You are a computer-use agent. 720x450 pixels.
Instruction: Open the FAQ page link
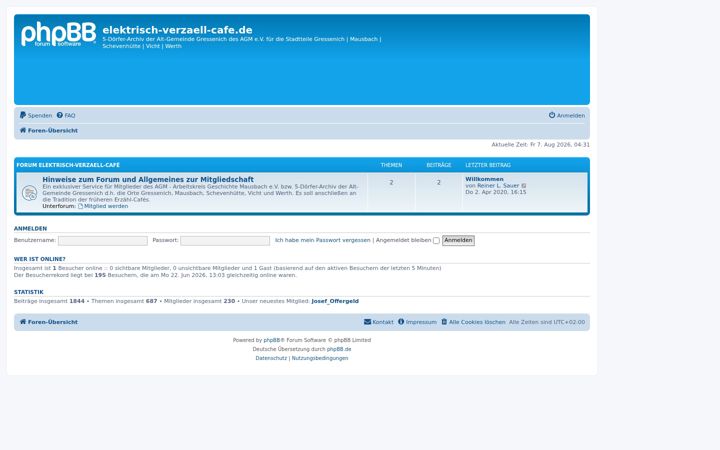[x=70, y=116]
